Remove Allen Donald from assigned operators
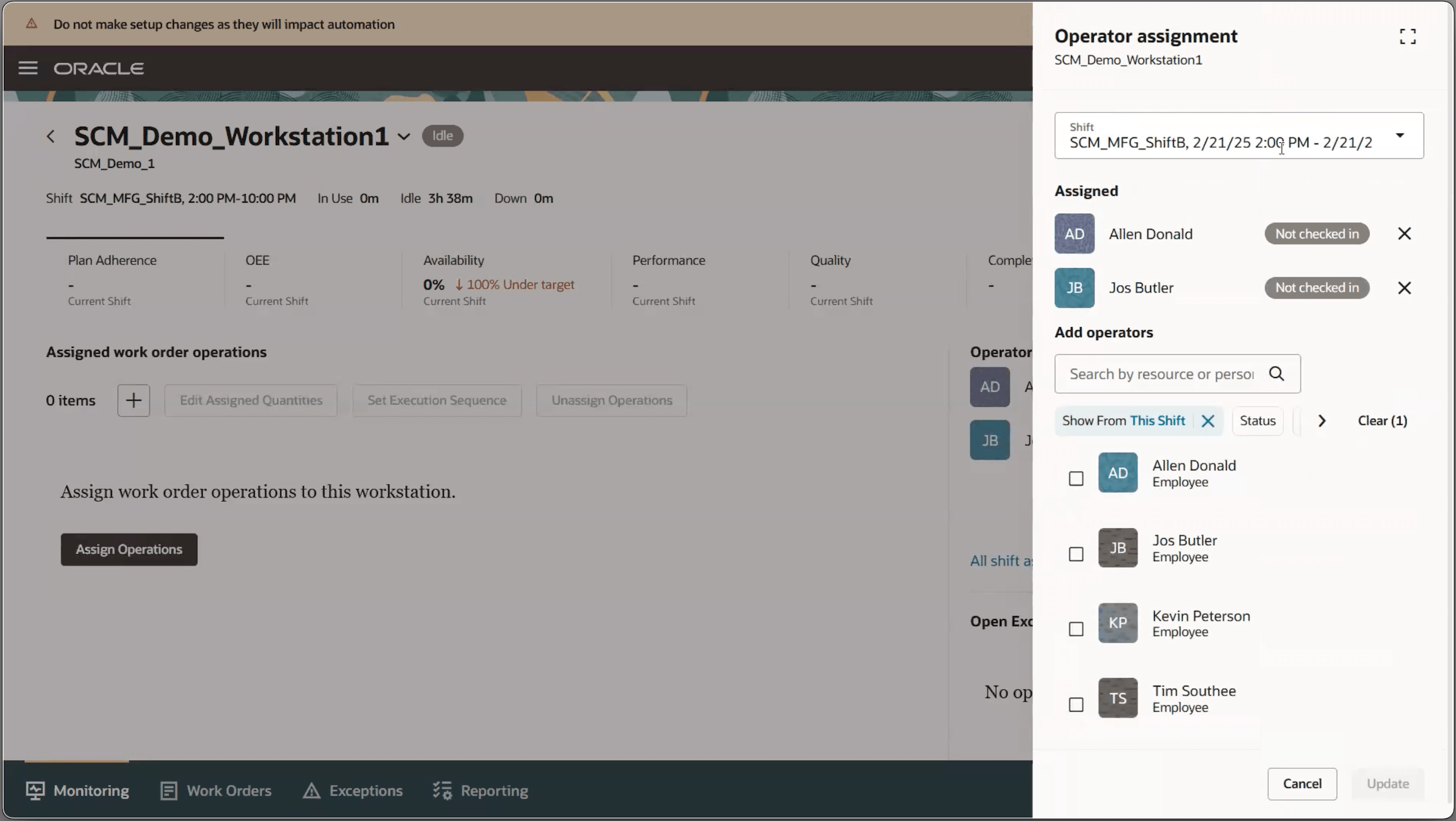This screenshot has width=1456, height=821. tap(1404, 234)
